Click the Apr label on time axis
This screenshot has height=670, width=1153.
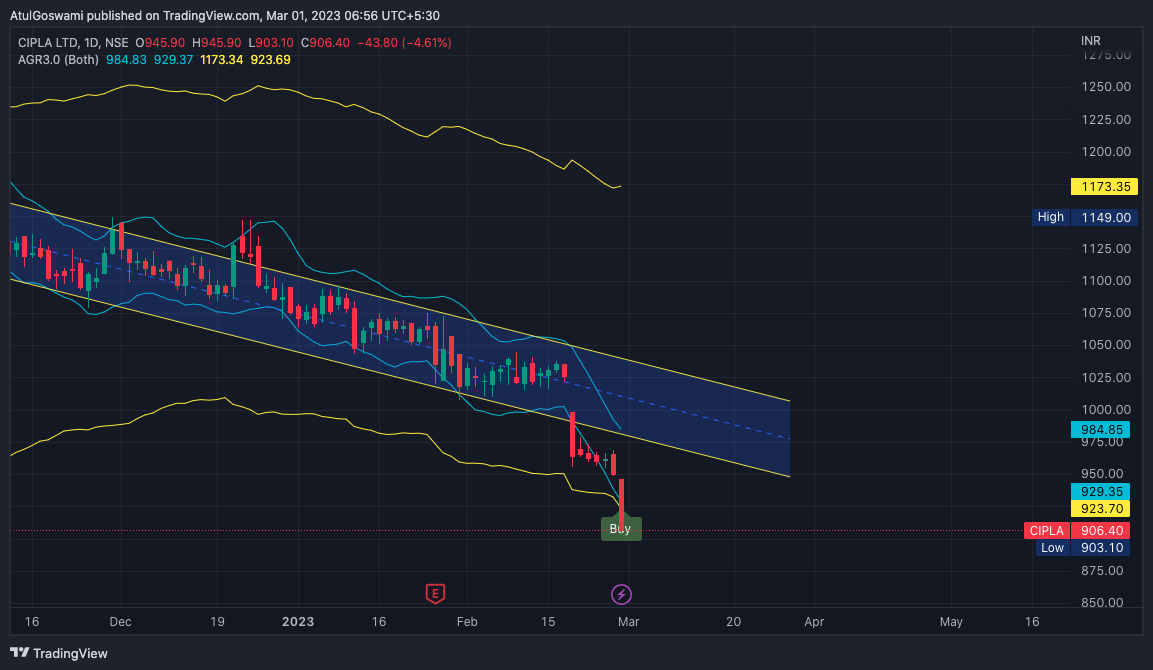tap(814, 621)
